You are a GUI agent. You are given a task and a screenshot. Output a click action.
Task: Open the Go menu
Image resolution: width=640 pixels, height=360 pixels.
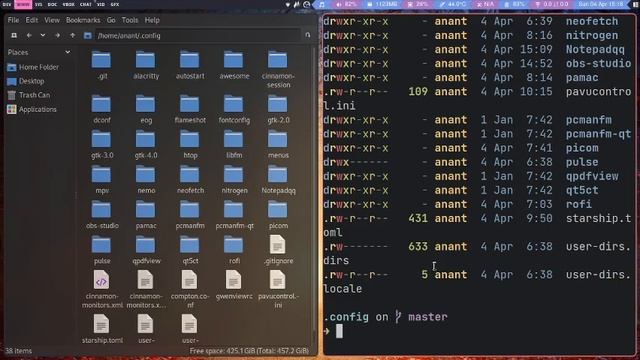[111, 20]
